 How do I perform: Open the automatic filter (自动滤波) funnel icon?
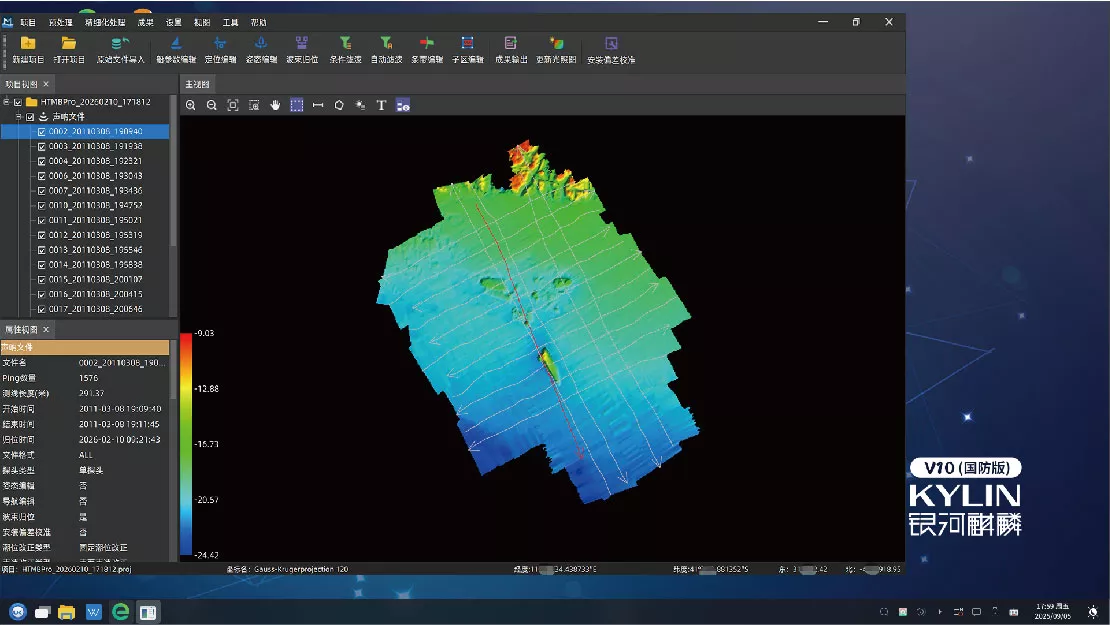[x=386, y=44]
